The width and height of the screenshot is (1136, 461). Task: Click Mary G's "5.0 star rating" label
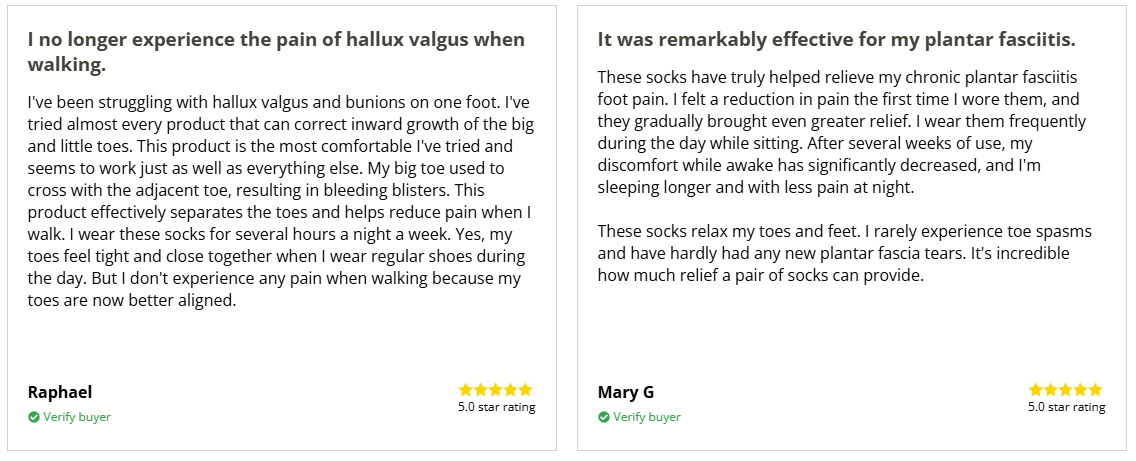(x=1066, y=407)
